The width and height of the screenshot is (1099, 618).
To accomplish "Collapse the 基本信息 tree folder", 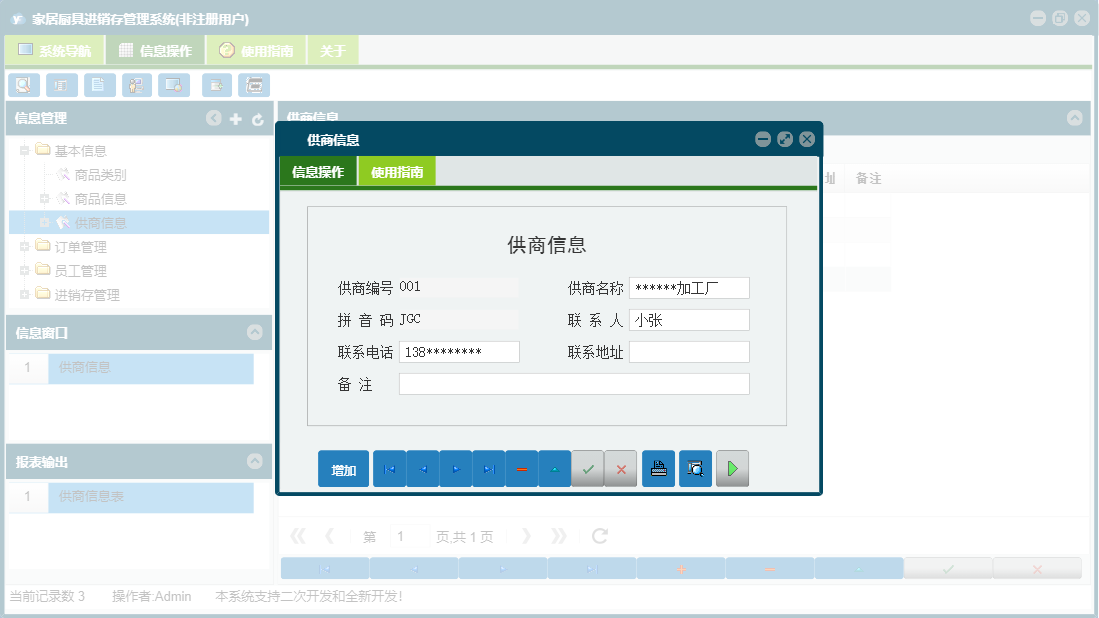I will pyautogui.click(x=25, y=150).
